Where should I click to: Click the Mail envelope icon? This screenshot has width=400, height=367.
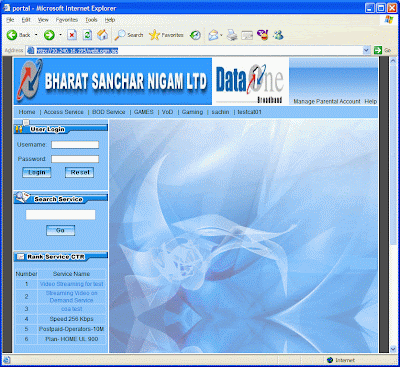pyautogui.click(x=213, y=35)
